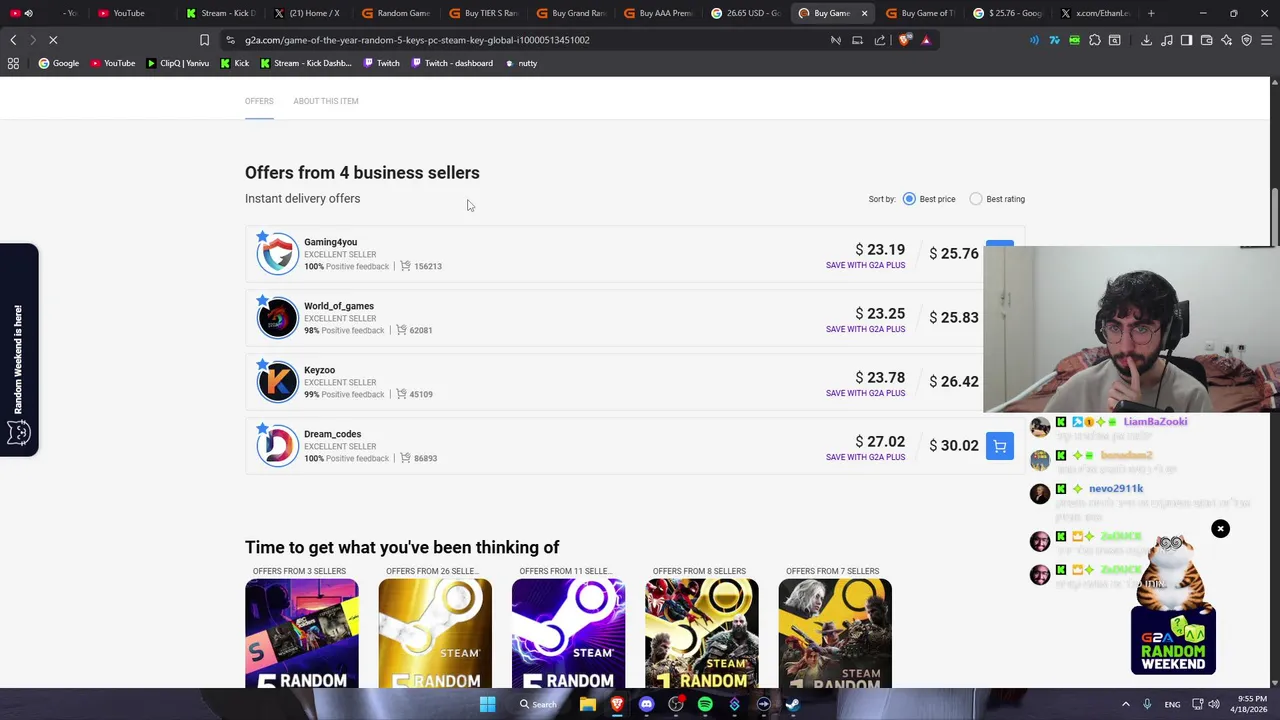Select the Best price sort option
The width and height of the screenshot is (1280, 720).
[x=909, y=199]
